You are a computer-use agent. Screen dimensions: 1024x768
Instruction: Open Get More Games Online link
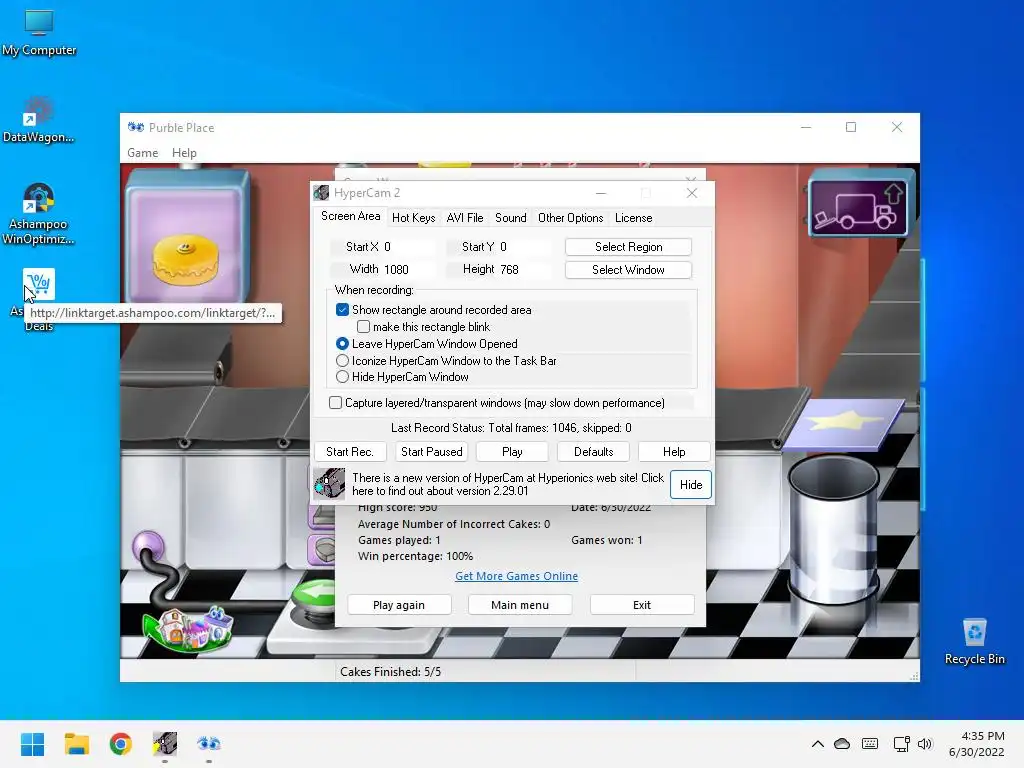(517, 576)
